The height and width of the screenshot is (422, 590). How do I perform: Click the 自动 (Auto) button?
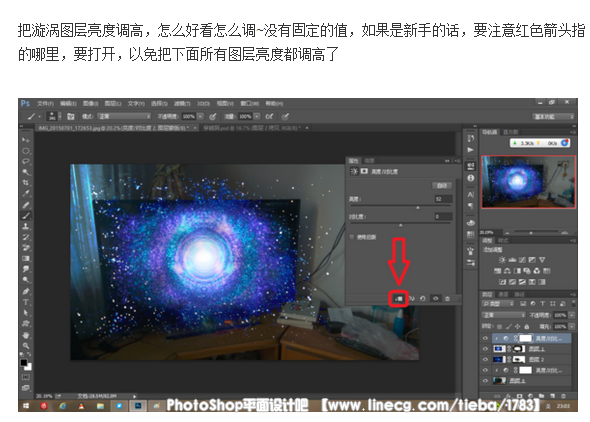point(442,185)
